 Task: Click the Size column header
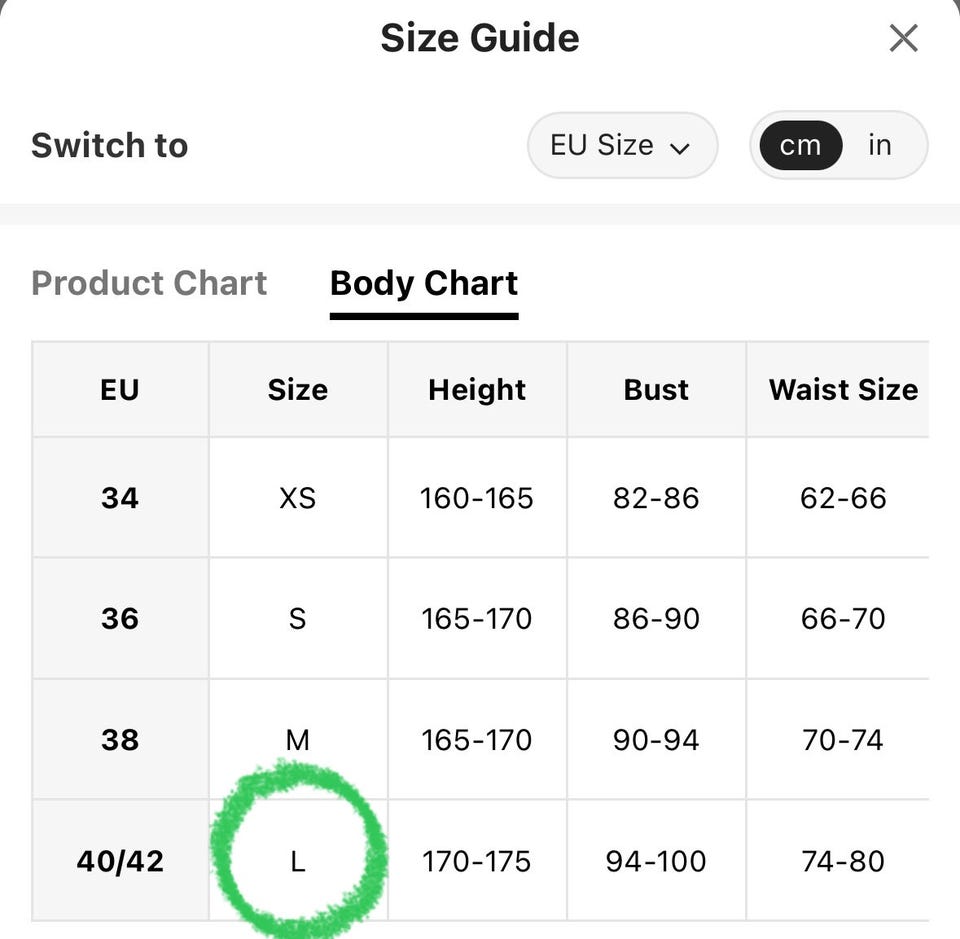[x=298, y=389]
